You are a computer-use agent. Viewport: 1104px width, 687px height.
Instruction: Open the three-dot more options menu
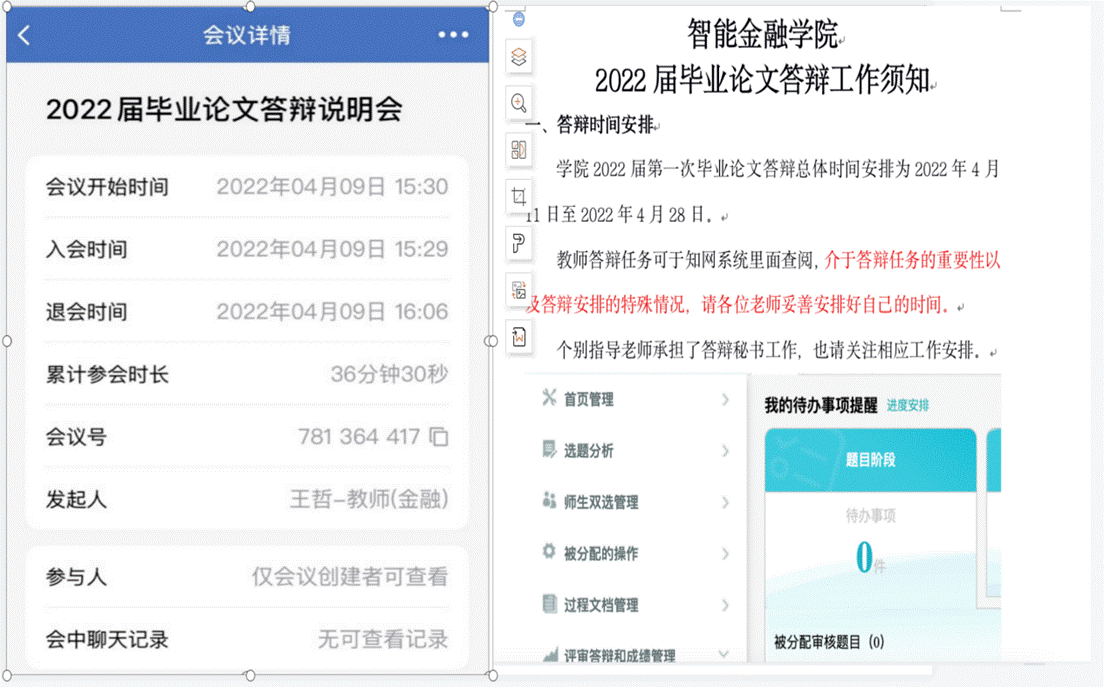click(x=453, y=35)
